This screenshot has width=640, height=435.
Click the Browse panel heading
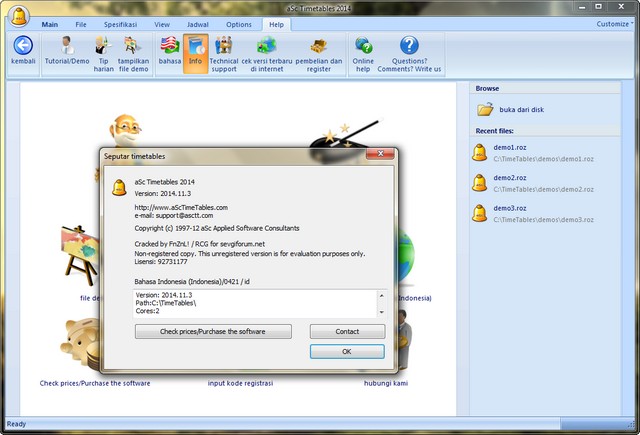point(487,89)
